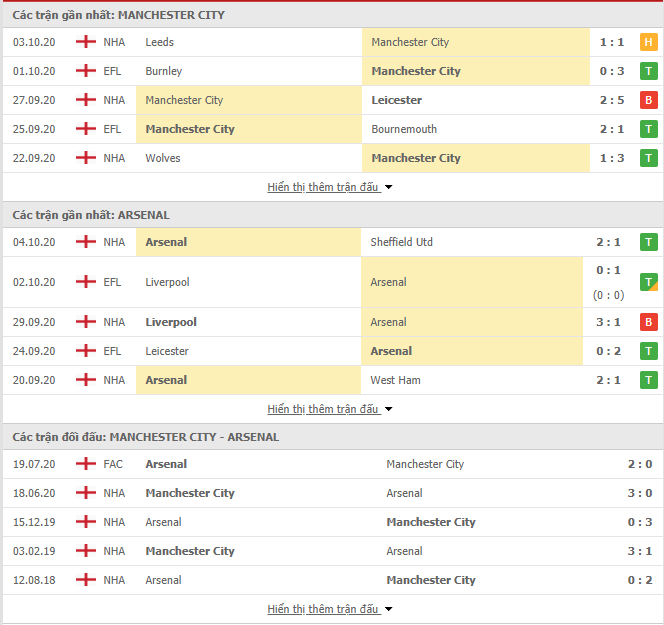Click the 12.08.18 head-to-head match row date
The height and width of the screenshot is (625, 664).
pyautogui.click(x=34, y=580)
